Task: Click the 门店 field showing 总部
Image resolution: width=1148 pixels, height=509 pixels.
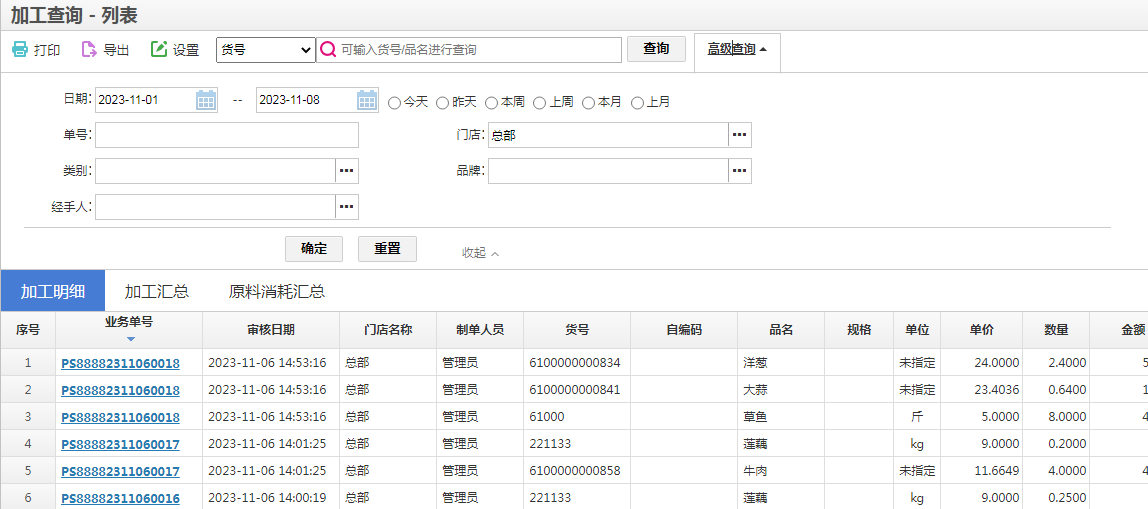Action: (608, 135)
